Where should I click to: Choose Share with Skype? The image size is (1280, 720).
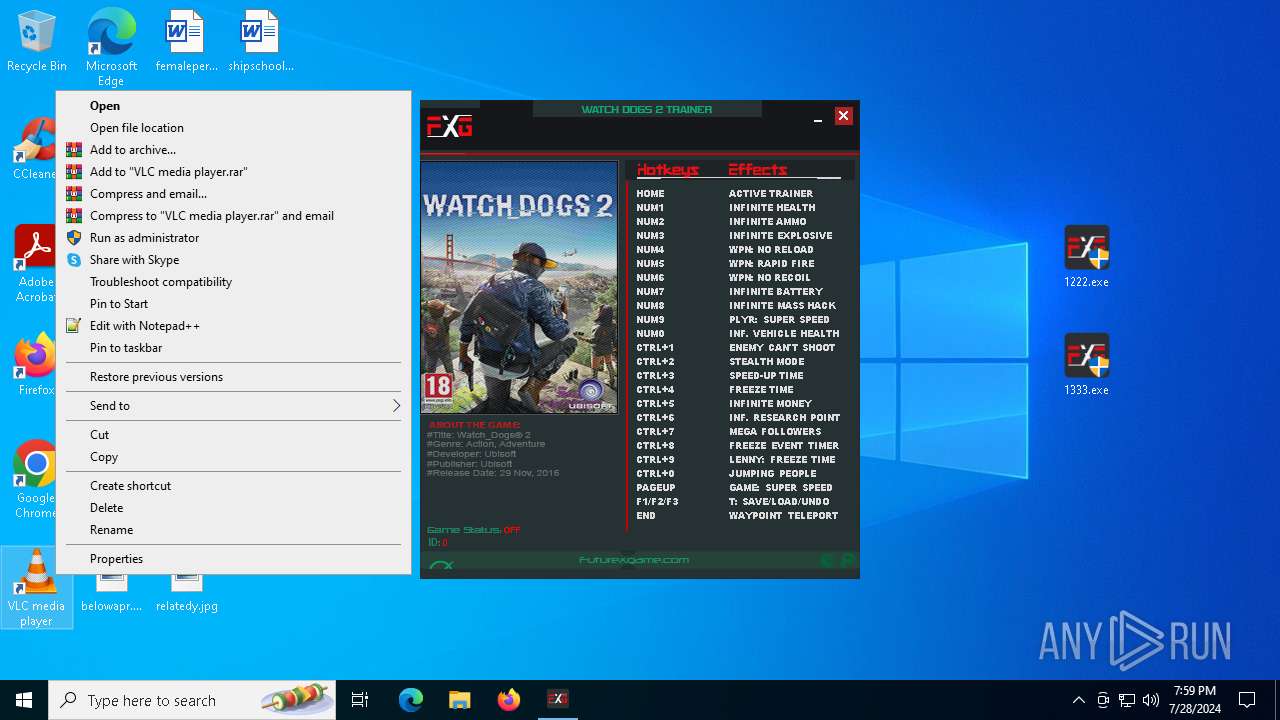click(233, 260)
